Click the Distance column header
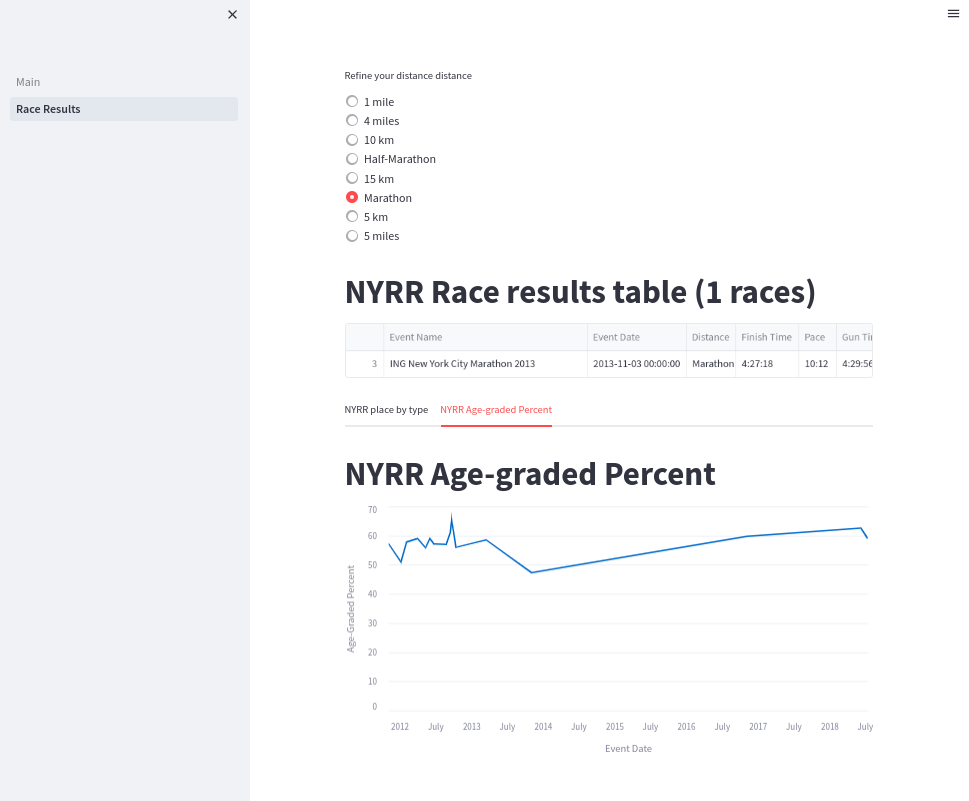Screen dimensions: 969x801 point(710,337)
